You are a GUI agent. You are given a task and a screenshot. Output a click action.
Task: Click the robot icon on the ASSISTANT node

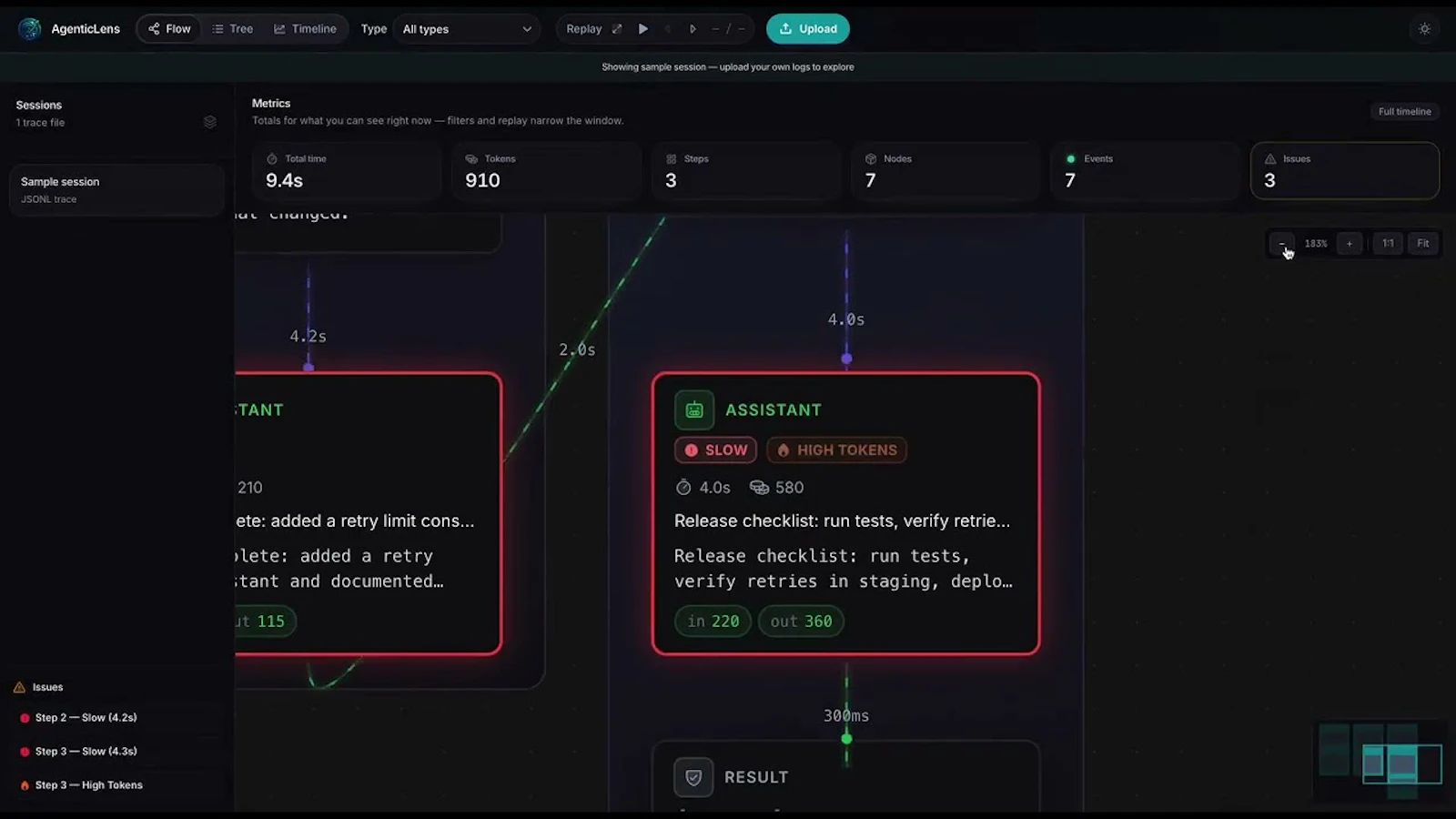[693, 409]
